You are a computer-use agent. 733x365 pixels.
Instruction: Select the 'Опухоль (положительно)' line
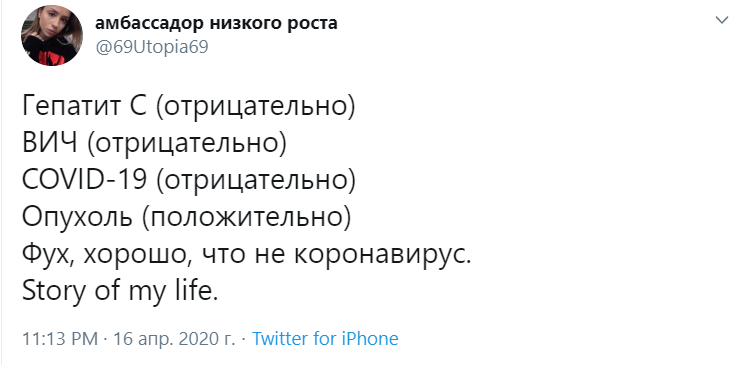pyautogui.click(x=187, y=217)
